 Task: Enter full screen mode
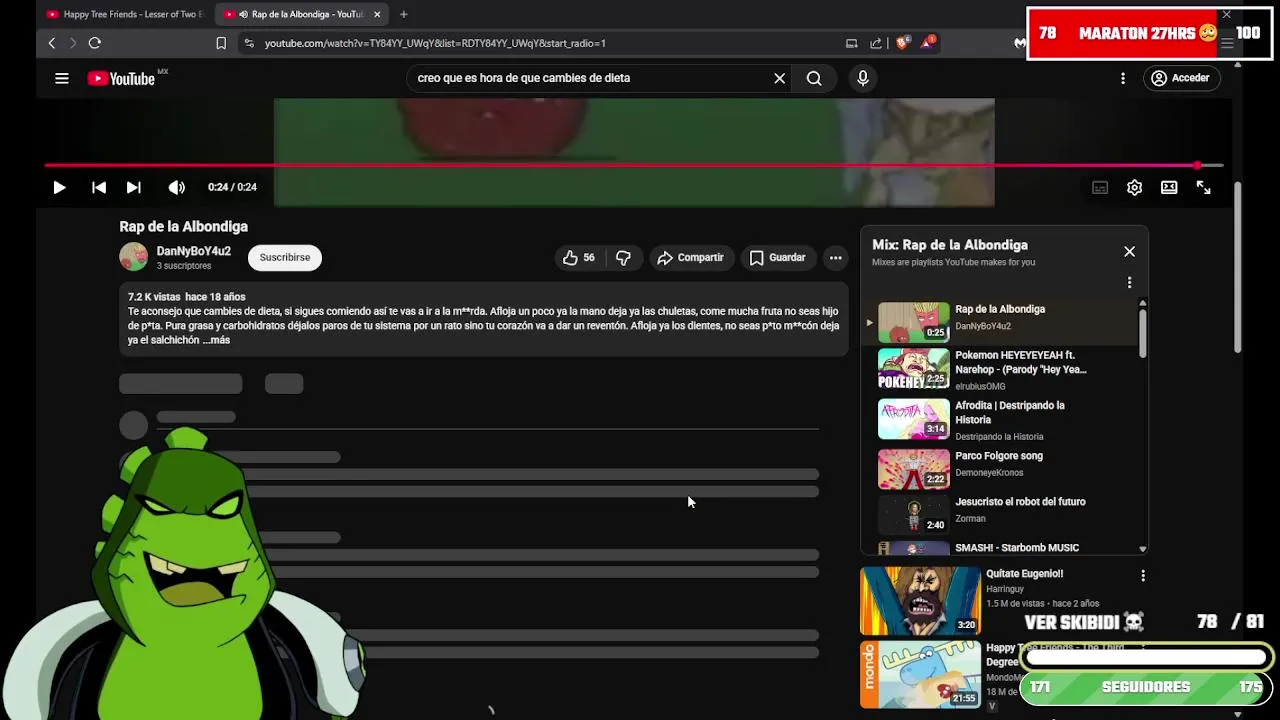tap(1204, 187)
